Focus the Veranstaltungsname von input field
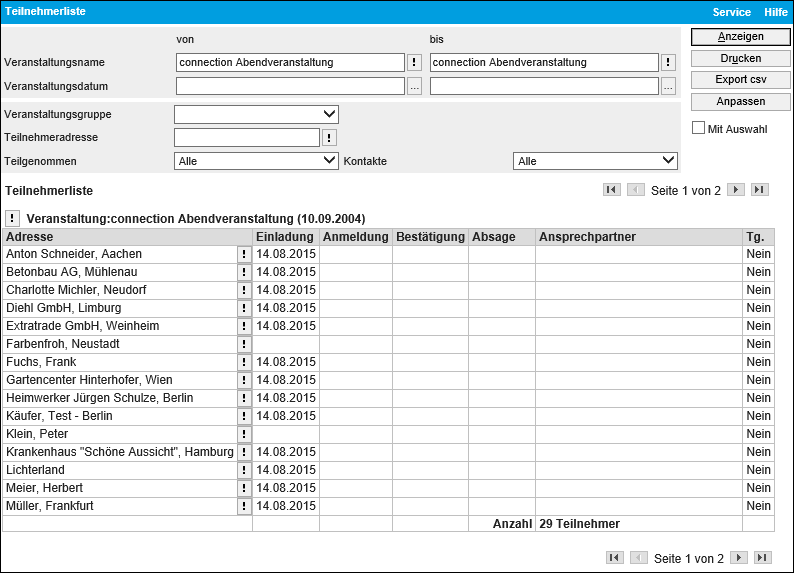Image resolution: width=794 pixels, height=573 pixels. tap(290, 62)
